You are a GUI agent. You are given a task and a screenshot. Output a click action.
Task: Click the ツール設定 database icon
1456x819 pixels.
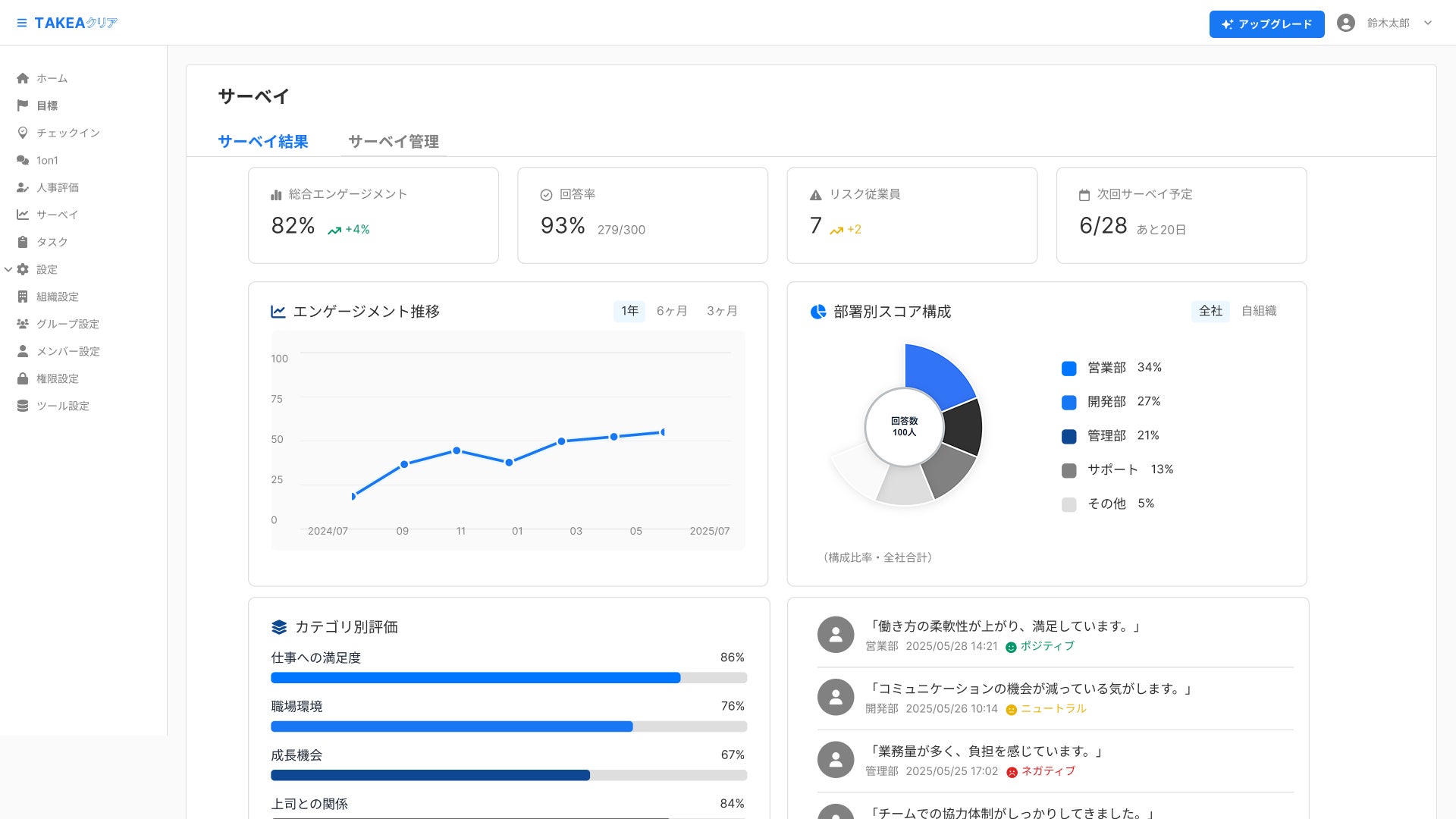tap(23, 406)
